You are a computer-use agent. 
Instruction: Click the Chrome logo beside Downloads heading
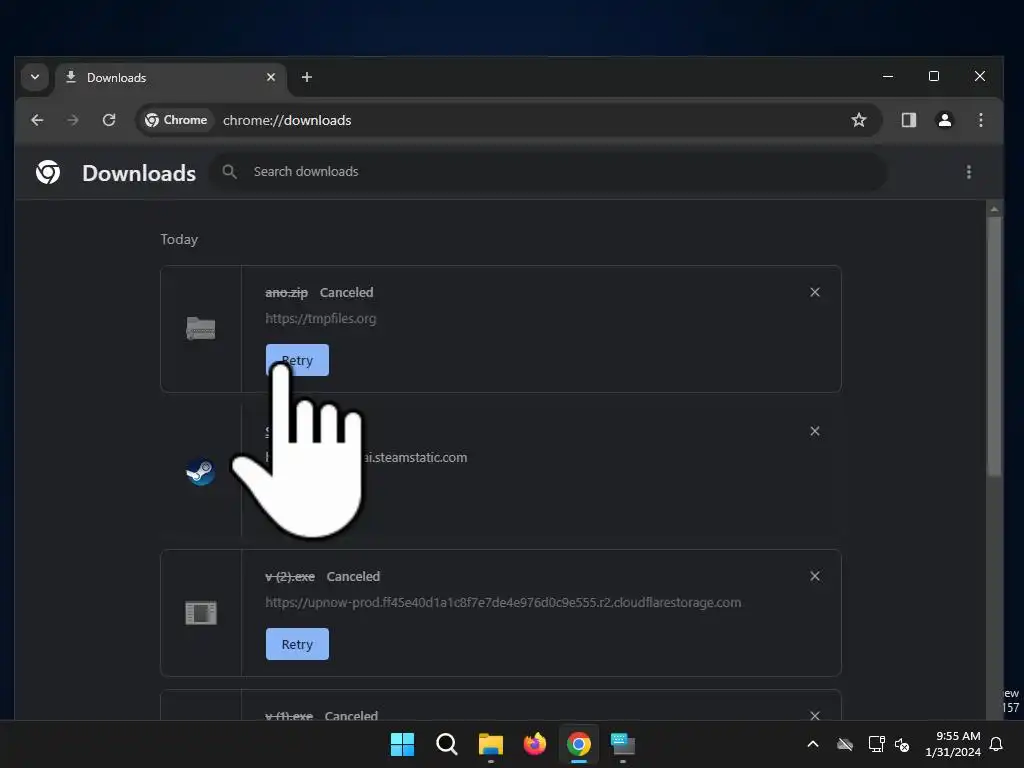(x=48, y=172)
